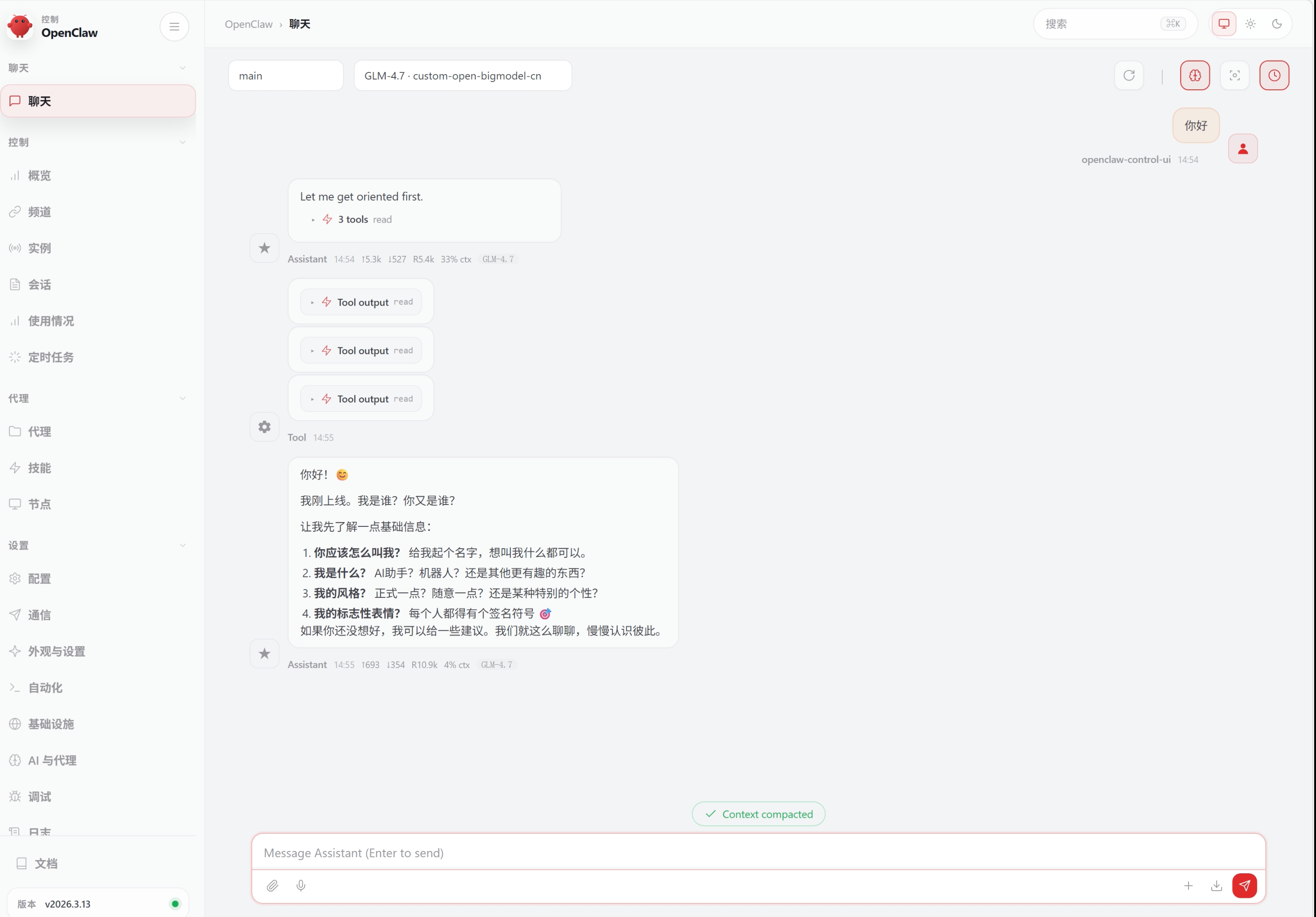Open the 定时任务 sidebar item
The height and width of the screenshot is (917, 1316).
pos(51,357)
